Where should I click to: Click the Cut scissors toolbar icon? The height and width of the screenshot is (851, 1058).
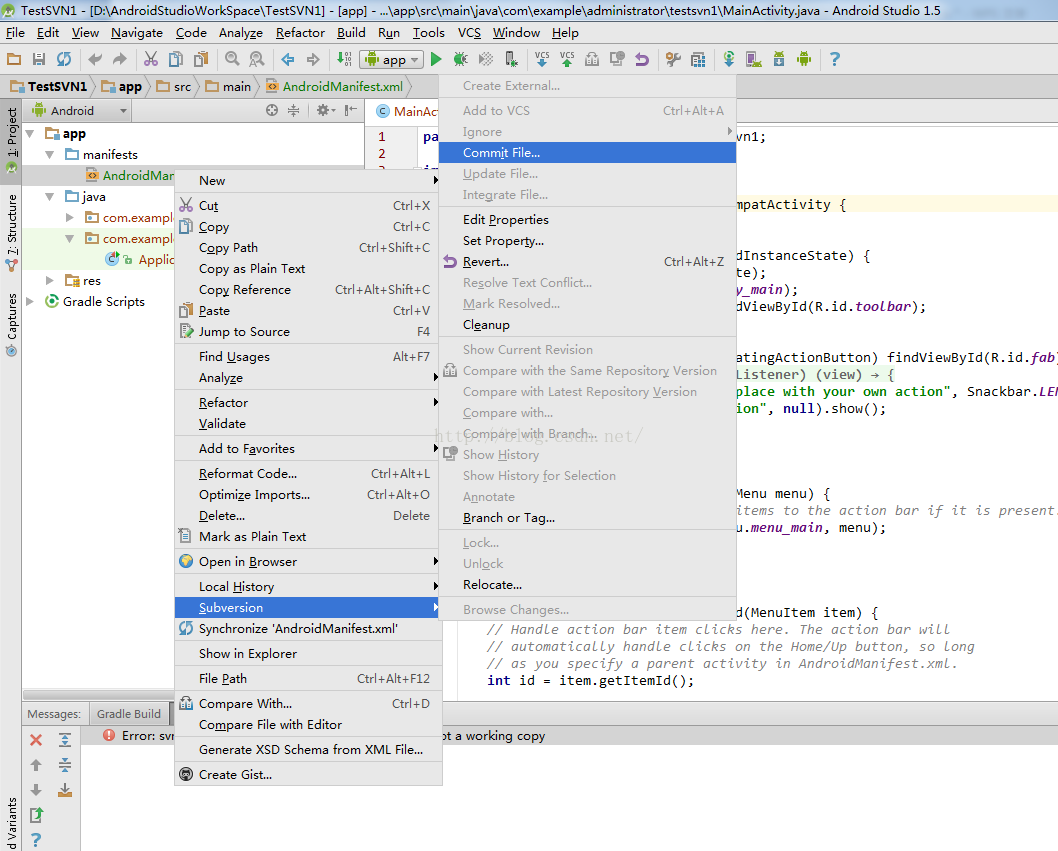pos(150,59)
